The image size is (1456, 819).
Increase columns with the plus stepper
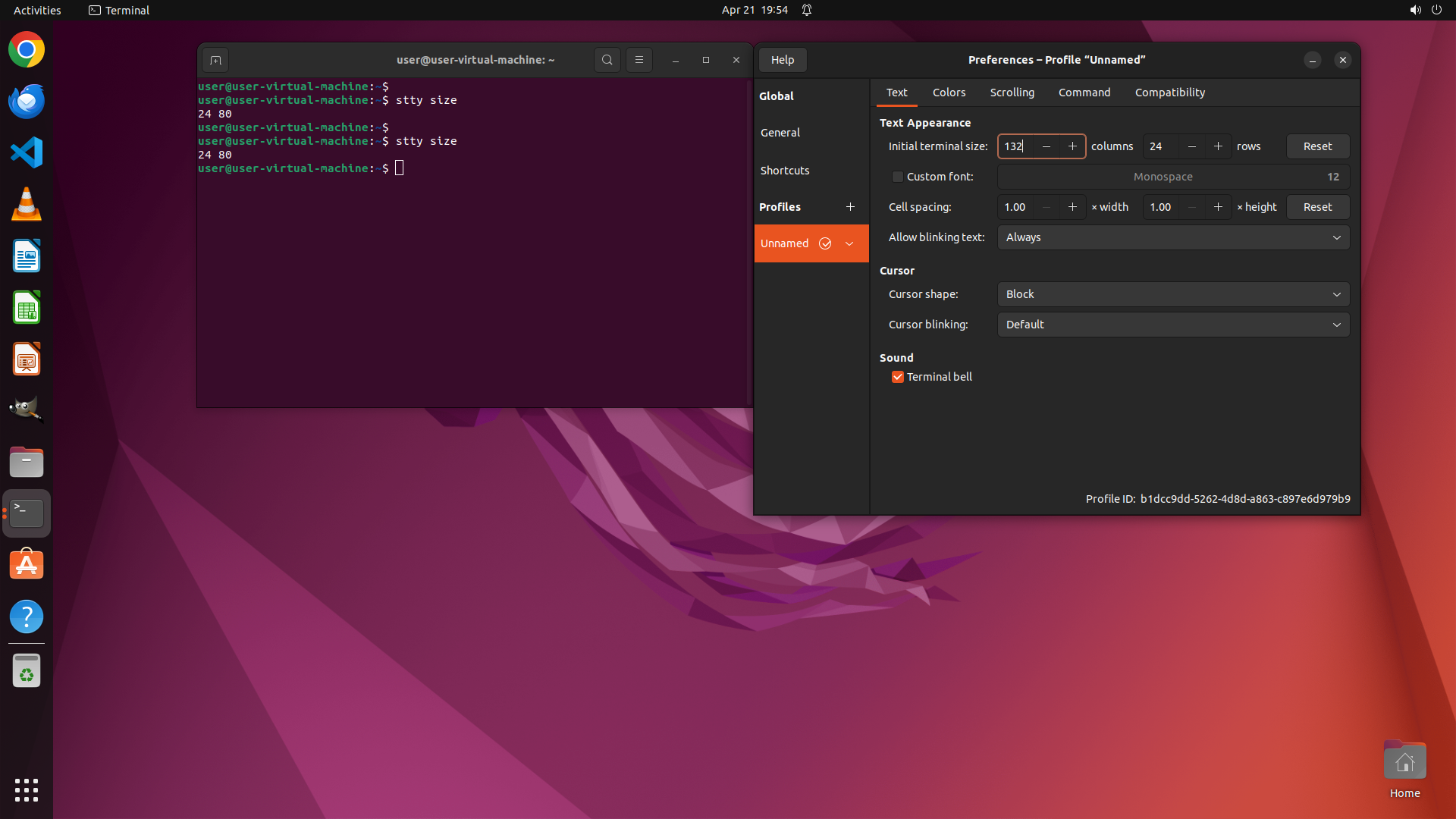tap(1072, 146)
